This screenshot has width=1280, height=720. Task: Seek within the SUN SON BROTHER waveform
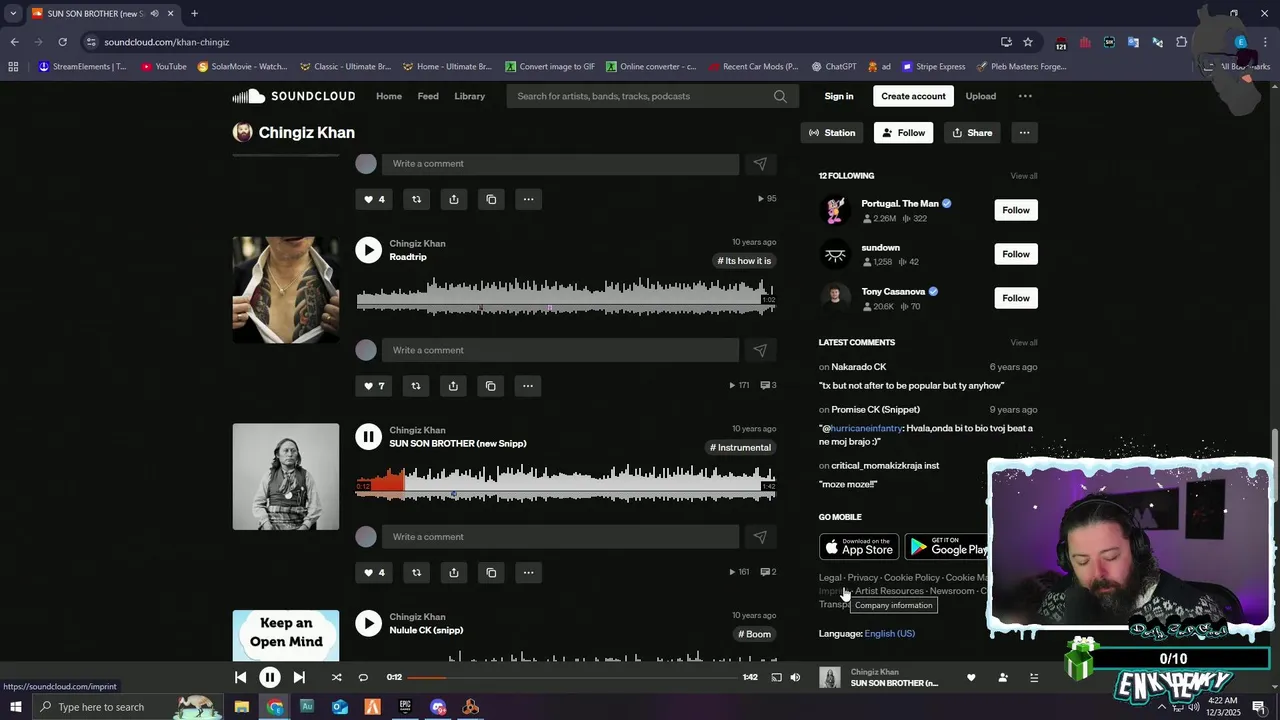[565, 483]
